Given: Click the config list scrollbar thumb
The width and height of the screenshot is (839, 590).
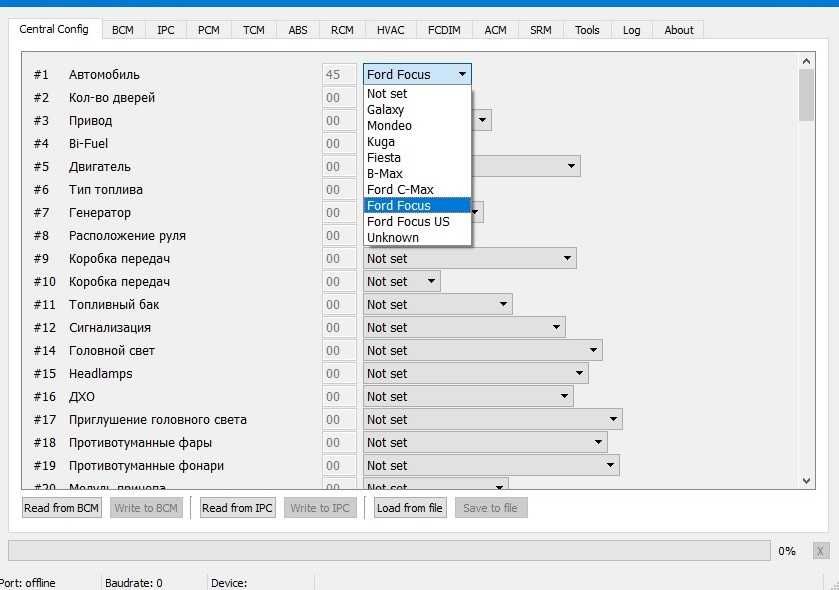Looking at the screenshot, I should (x=806, y=95).
